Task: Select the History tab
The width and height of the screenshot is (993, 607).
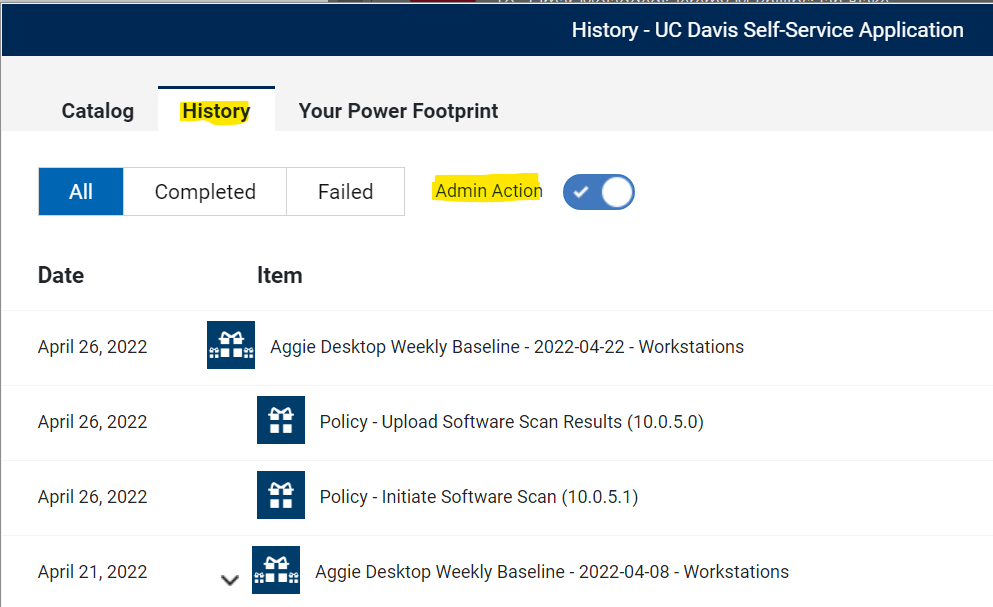Action: coord(216,111)
